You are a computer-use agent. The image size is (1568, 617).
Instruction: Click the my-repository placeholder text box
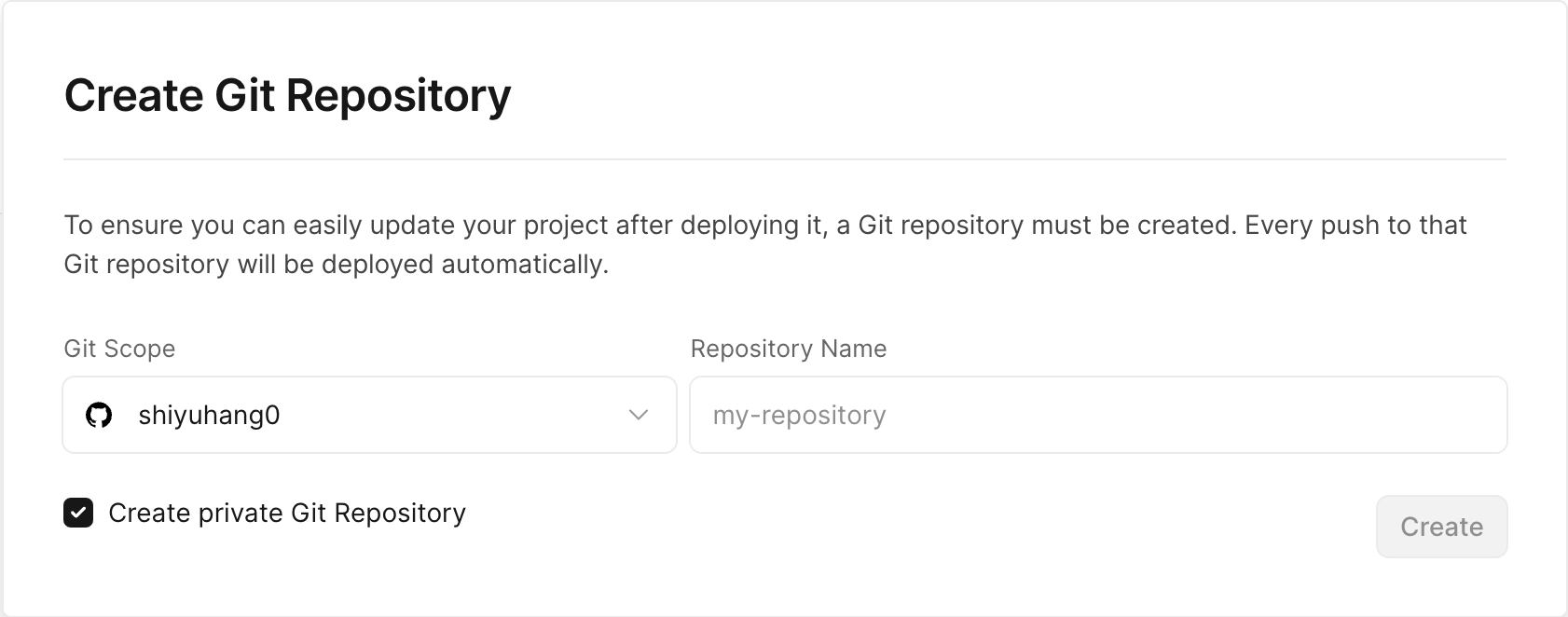(1098, 415)
